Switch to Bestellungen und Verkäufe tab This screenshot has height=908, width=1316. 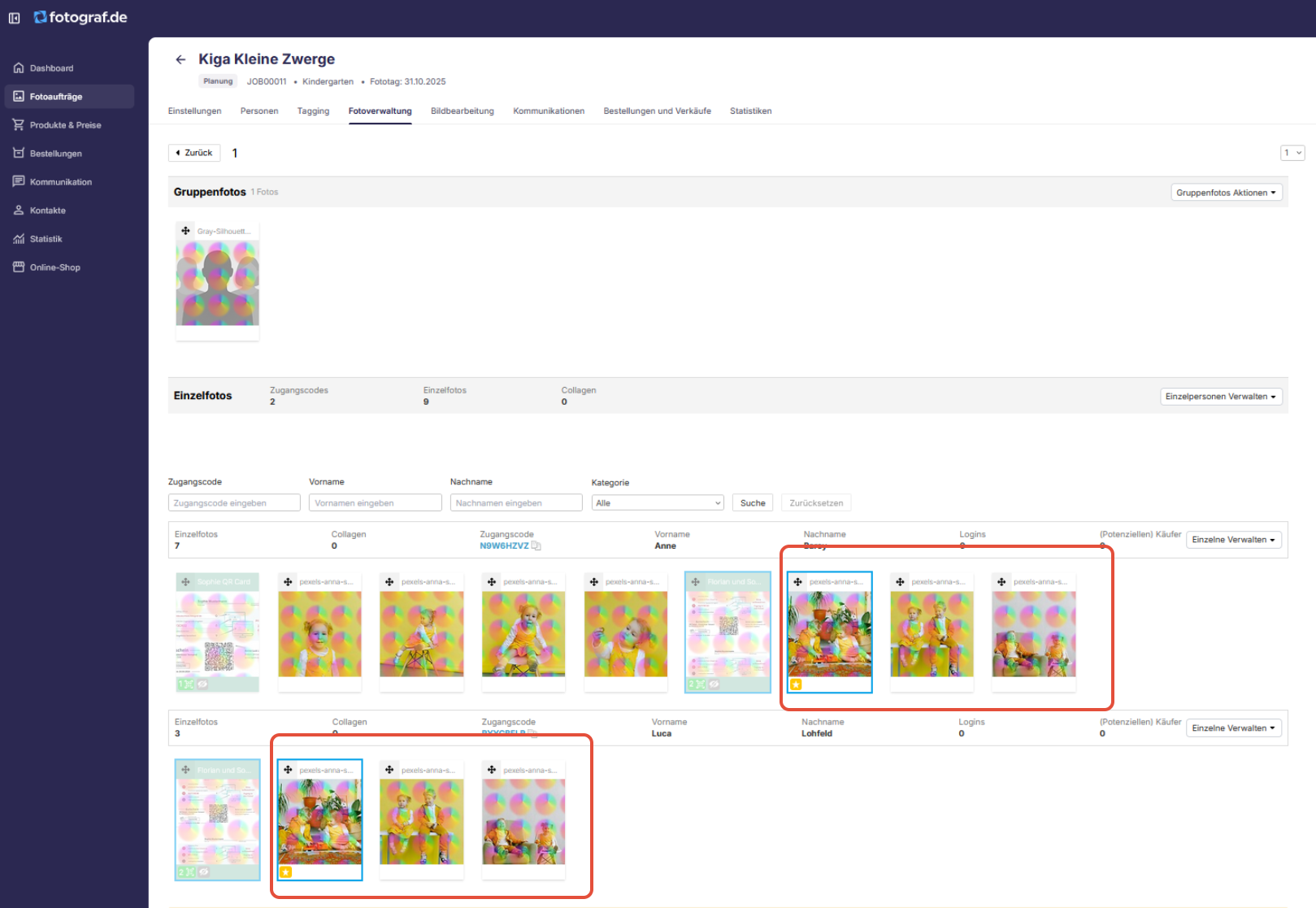click(x=658, y=111)
